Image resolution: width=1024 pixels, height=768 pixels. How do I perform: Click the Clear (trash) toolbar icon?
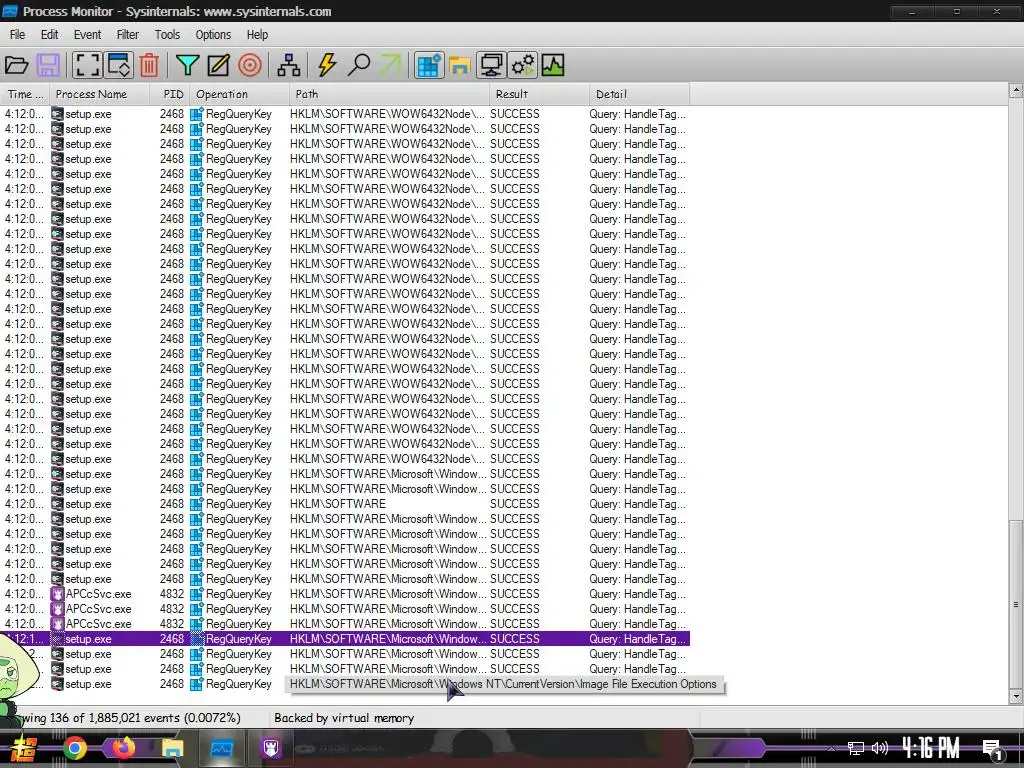[149, 65]
